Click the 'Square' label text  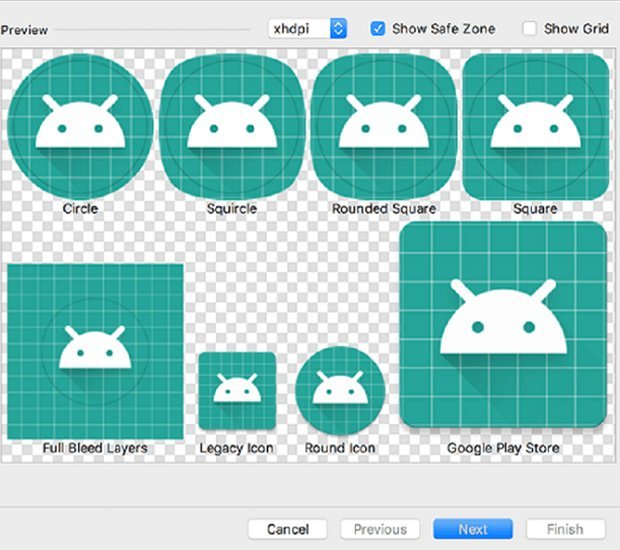[535, 208]
